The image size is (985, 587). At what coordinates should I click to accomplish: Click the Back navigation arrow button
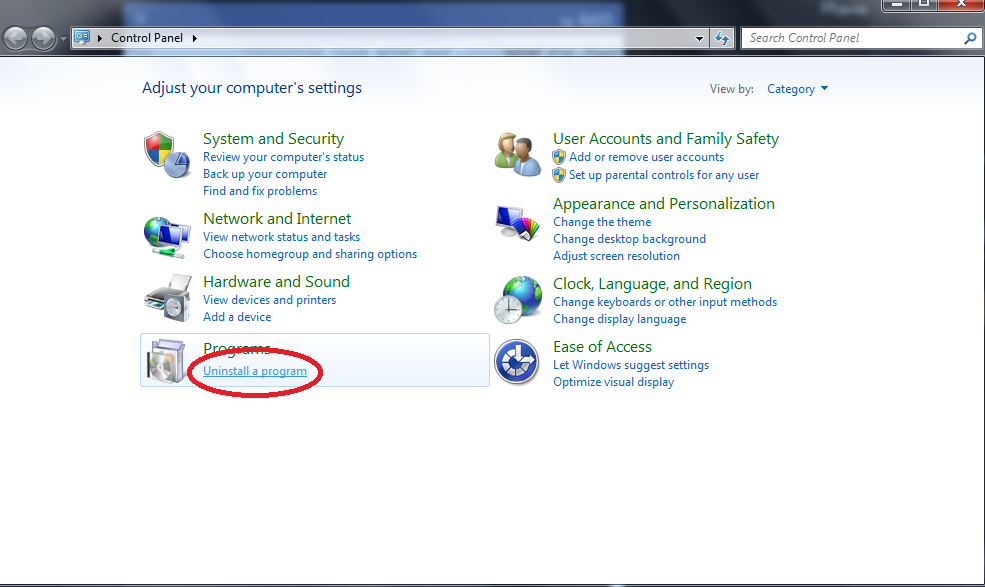click(16, 38)
